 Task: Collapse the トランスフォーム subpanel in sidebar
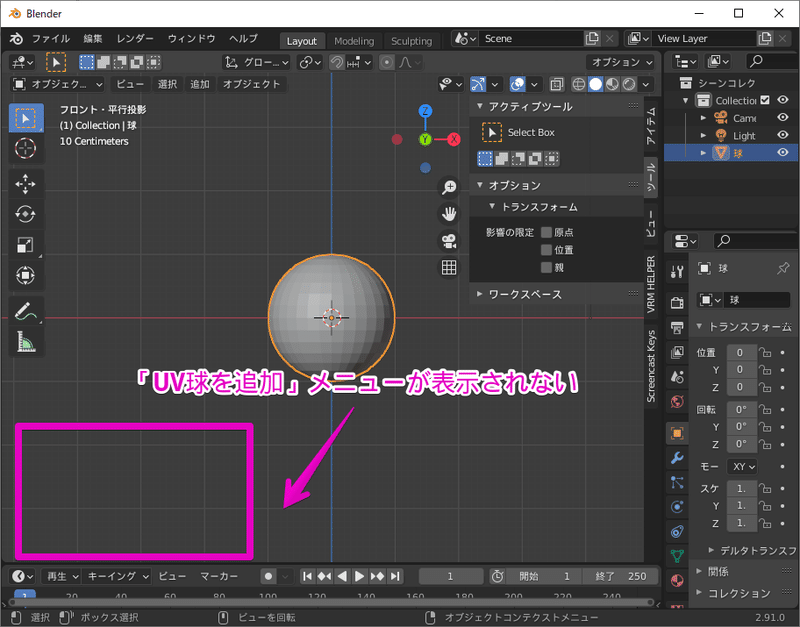(x=534, y=207)
